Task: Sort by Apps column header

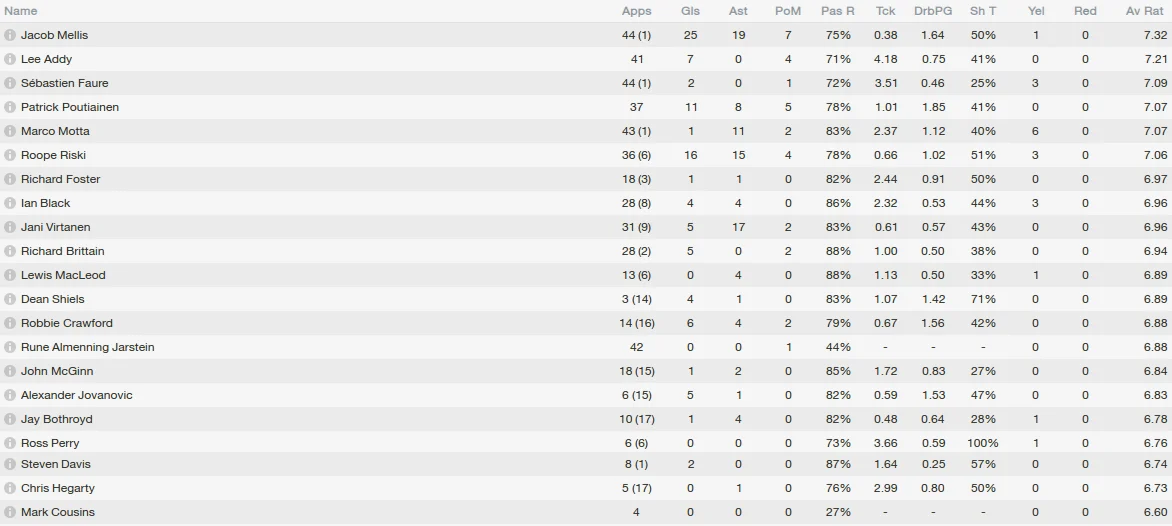Action: tap(636, 11)
